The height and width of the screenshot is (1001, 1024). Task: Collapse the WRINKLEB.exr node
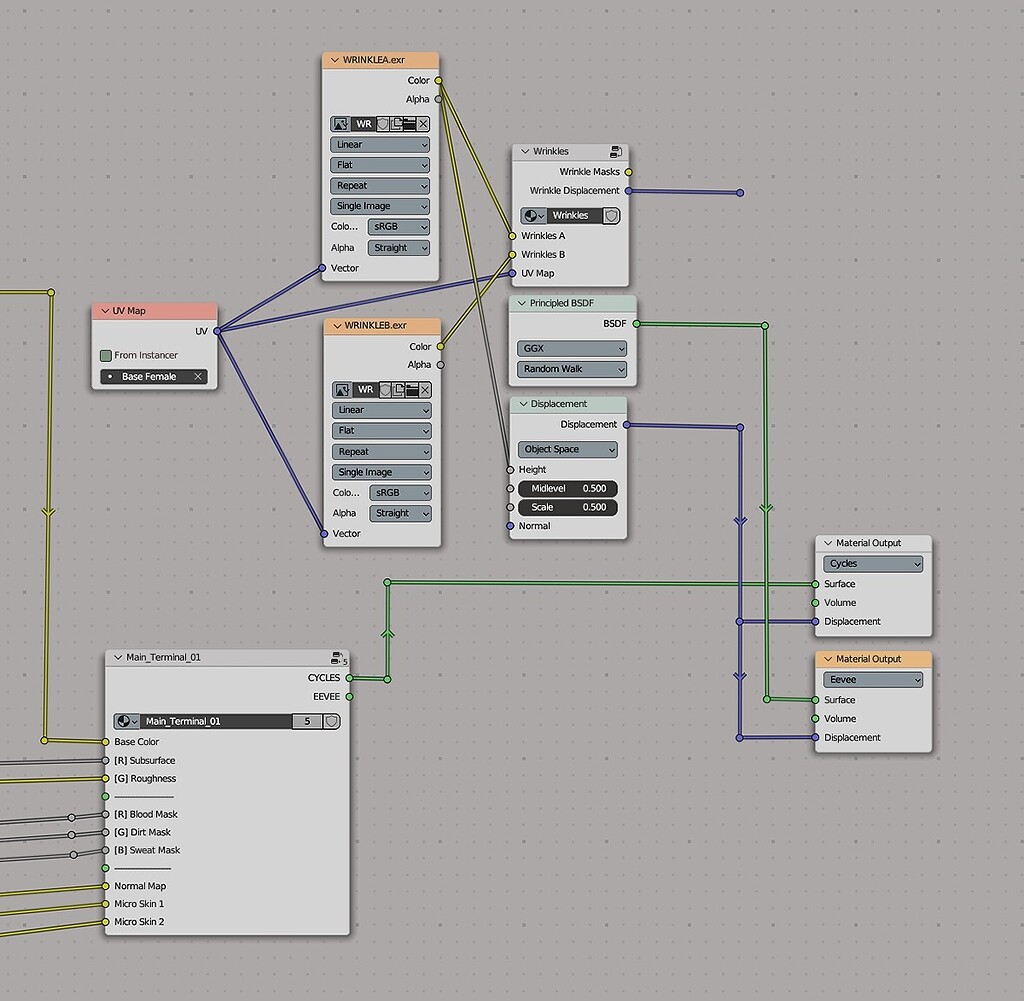tap(337, 326)
